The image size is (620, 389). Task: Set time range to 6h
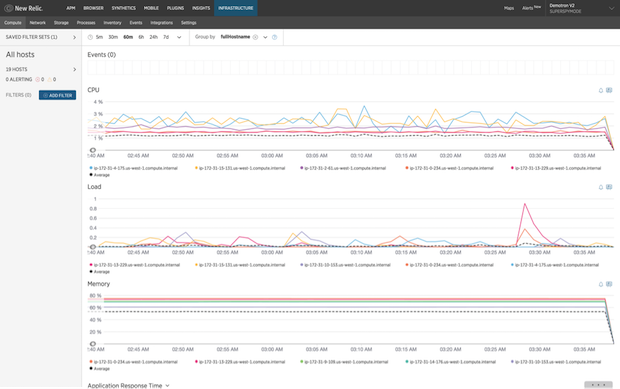tap(141, 37)
